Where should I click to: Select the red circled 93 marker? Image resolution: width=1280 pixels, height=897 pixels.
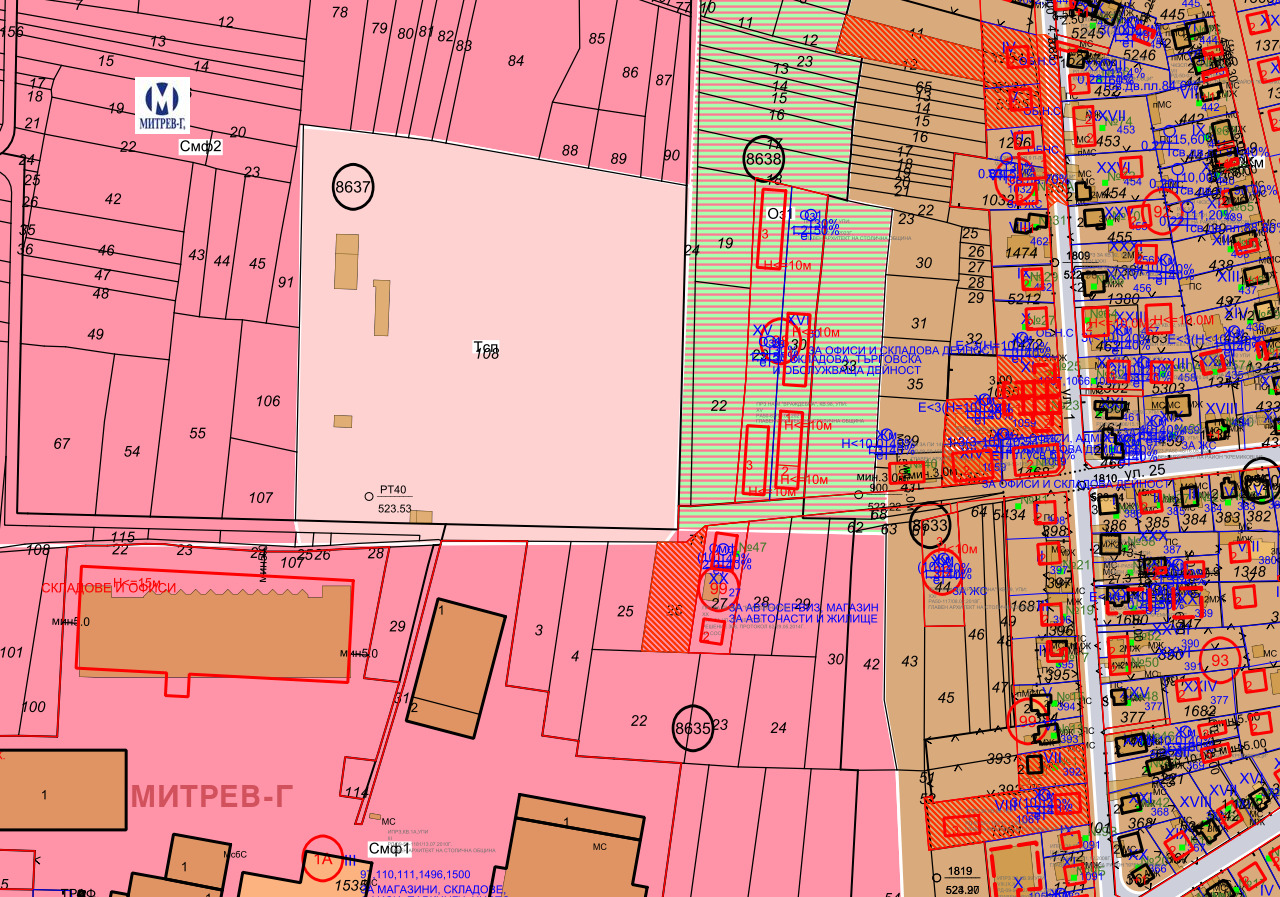[x=1219, y=661]
